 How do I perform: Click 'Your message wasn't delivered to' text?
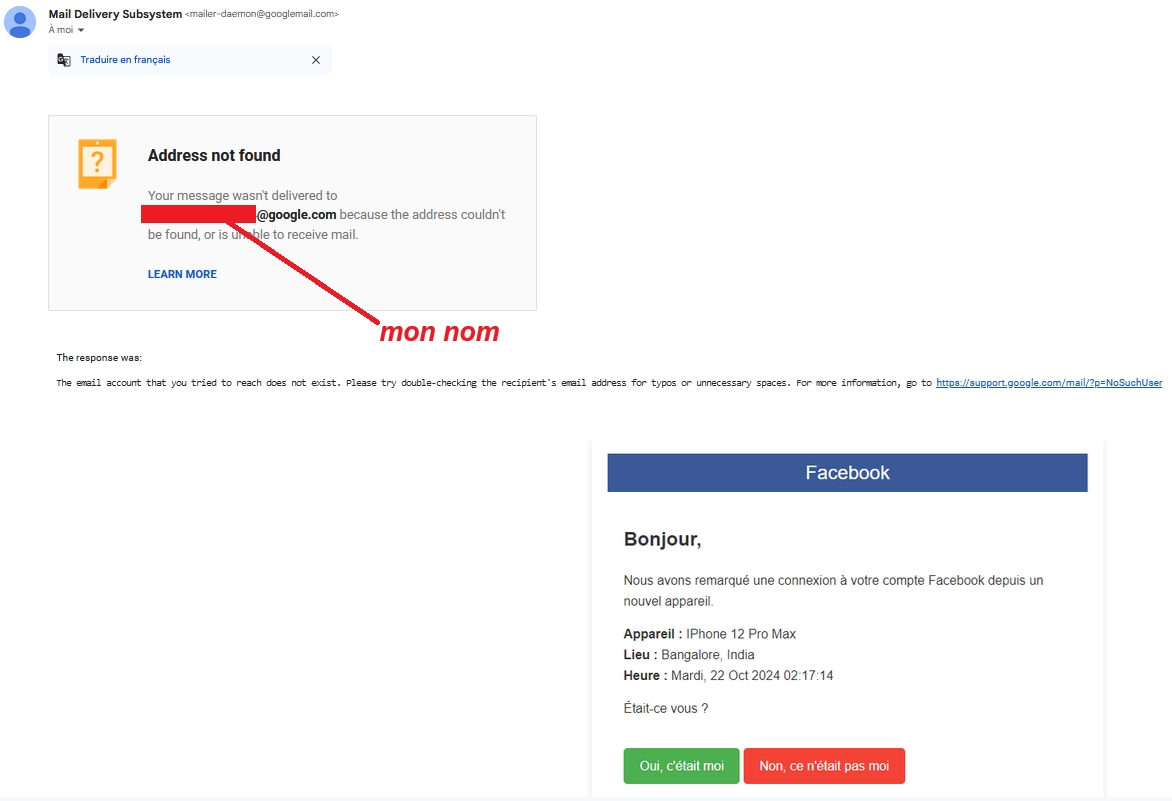242,196
